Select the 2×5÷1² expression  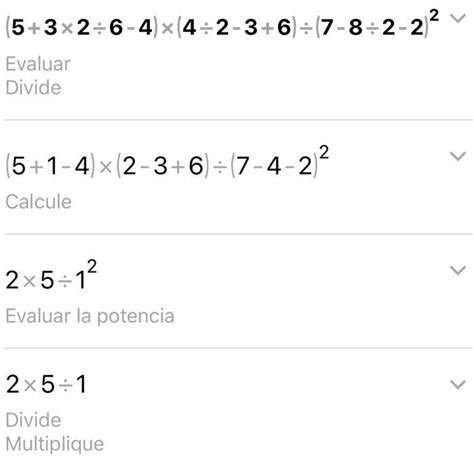[x=51, y=275]
